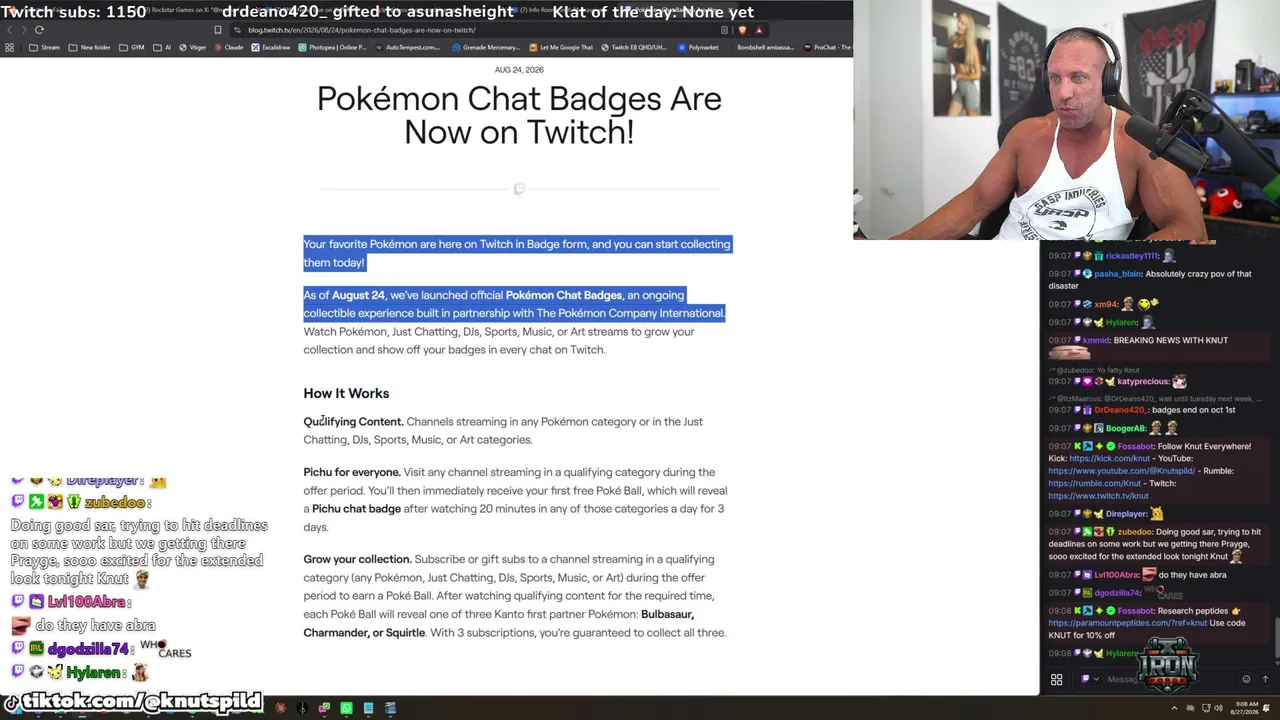Open the Twitch EB QHD/UH bookmark
Viewport: 1280px width, 720px height.
[x=633, y=47]
